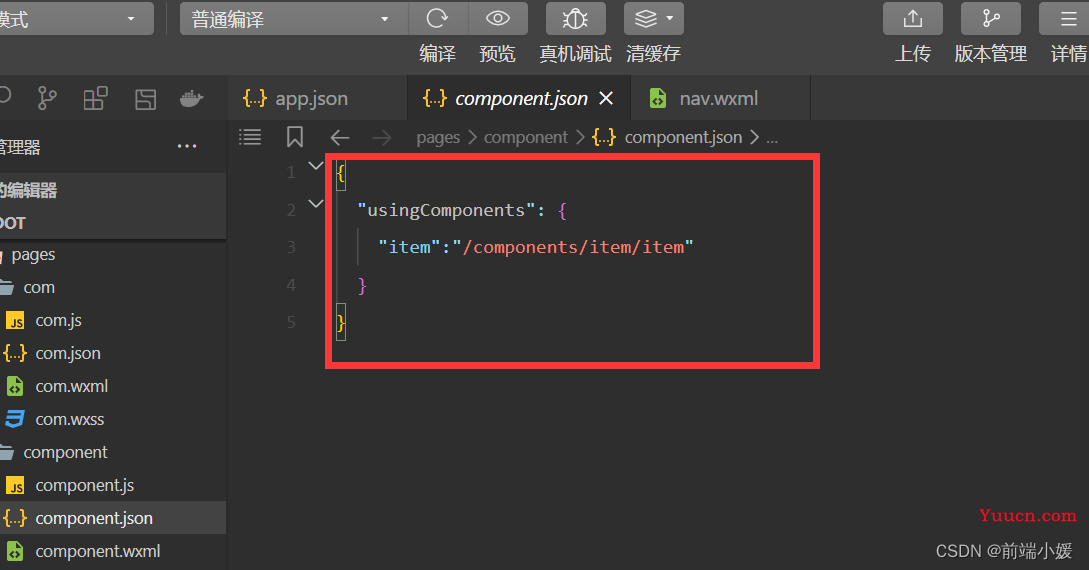Click the 预览 label
1089x570 pixels.
tap(497, 53)
